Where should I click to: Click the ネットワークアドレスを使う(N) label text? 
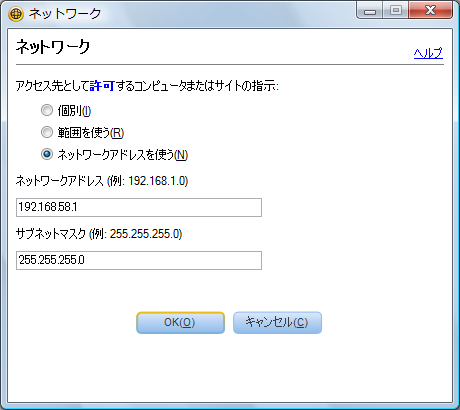[x=123, y=155]
